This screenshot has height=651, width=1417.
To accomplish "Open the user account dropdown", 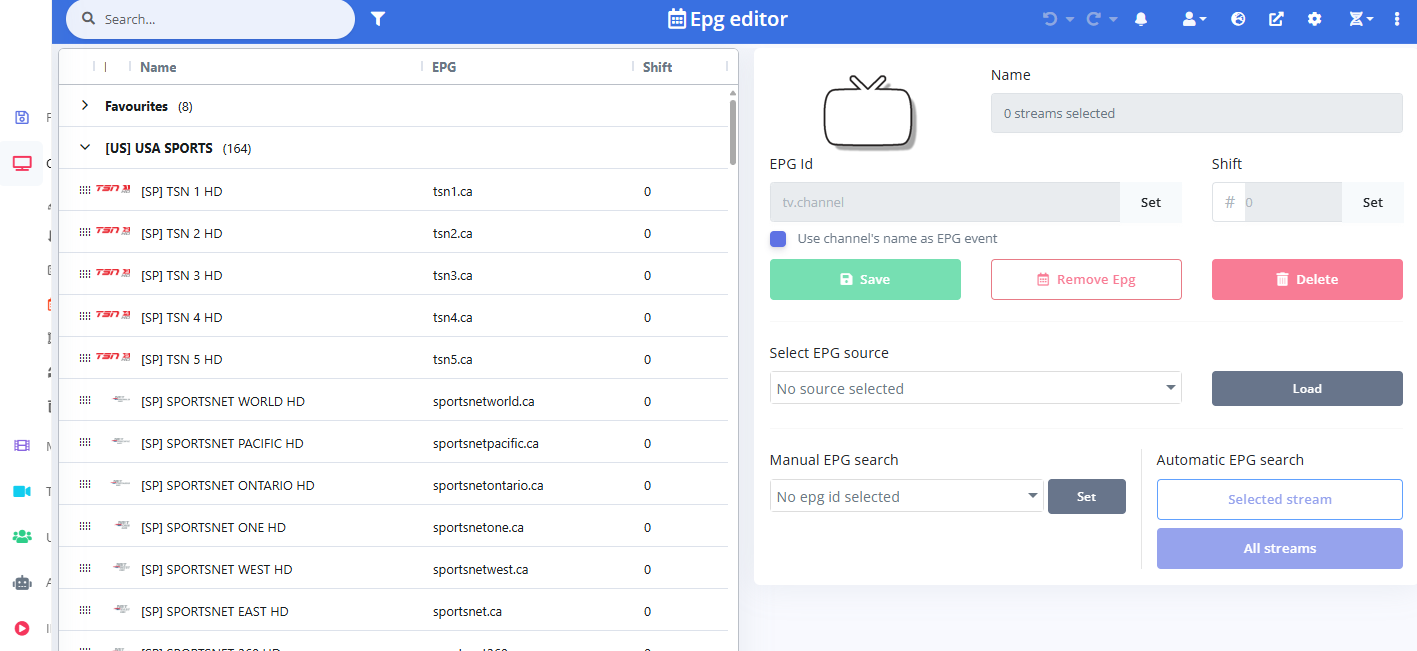I will click(x=1194, y=18).
